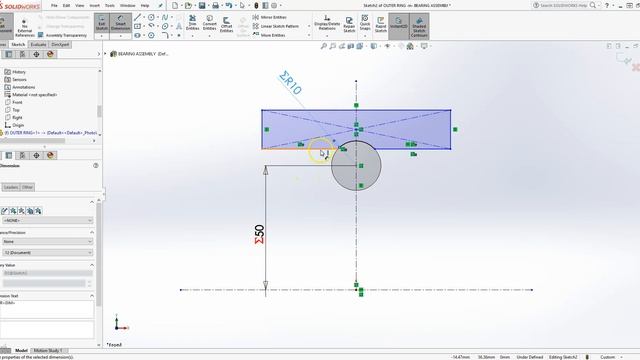Select the Corner Rectangle tool
Image resolution: width=640 pixels, height=360 pixels.
click(138, 26)
